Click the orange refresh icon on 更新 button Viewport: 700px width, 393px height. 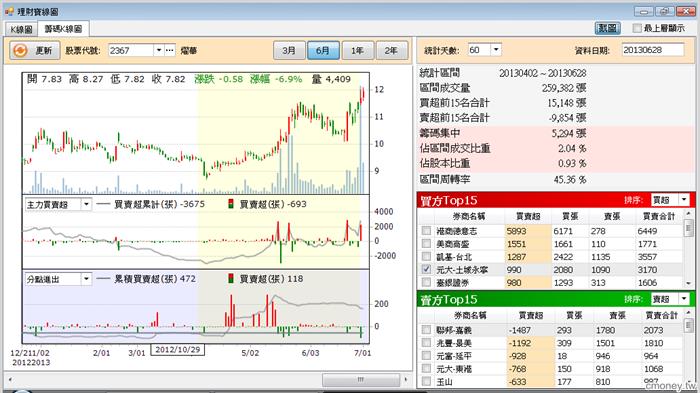pos(20,50)
